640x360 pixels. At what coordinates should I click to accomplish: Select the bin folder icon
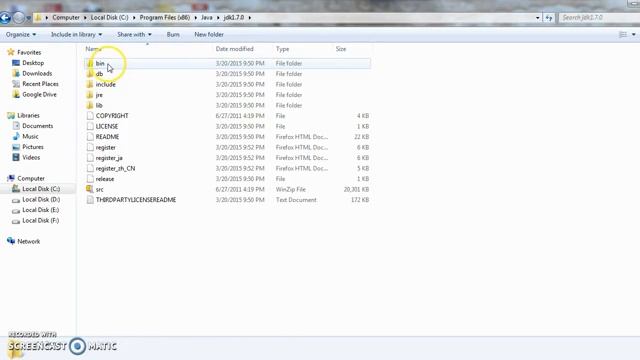pos(90,63)
